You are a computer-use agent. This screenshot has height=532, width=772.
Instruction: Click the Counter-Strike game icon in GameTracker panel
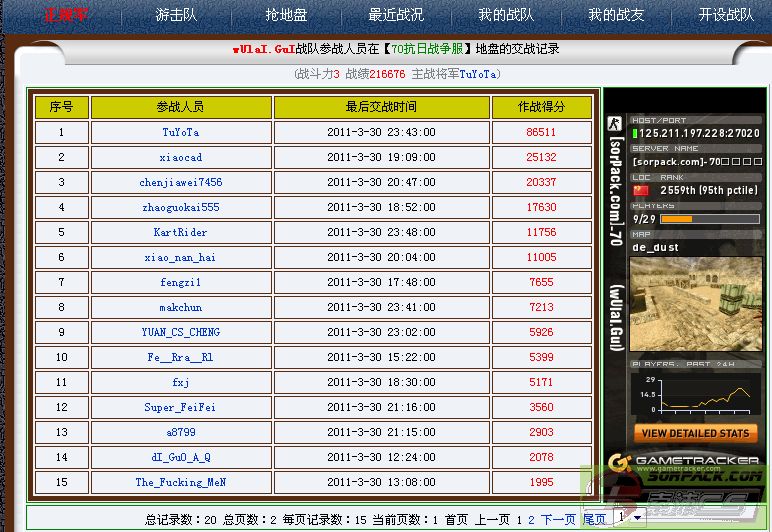click(x=615, y=124)
